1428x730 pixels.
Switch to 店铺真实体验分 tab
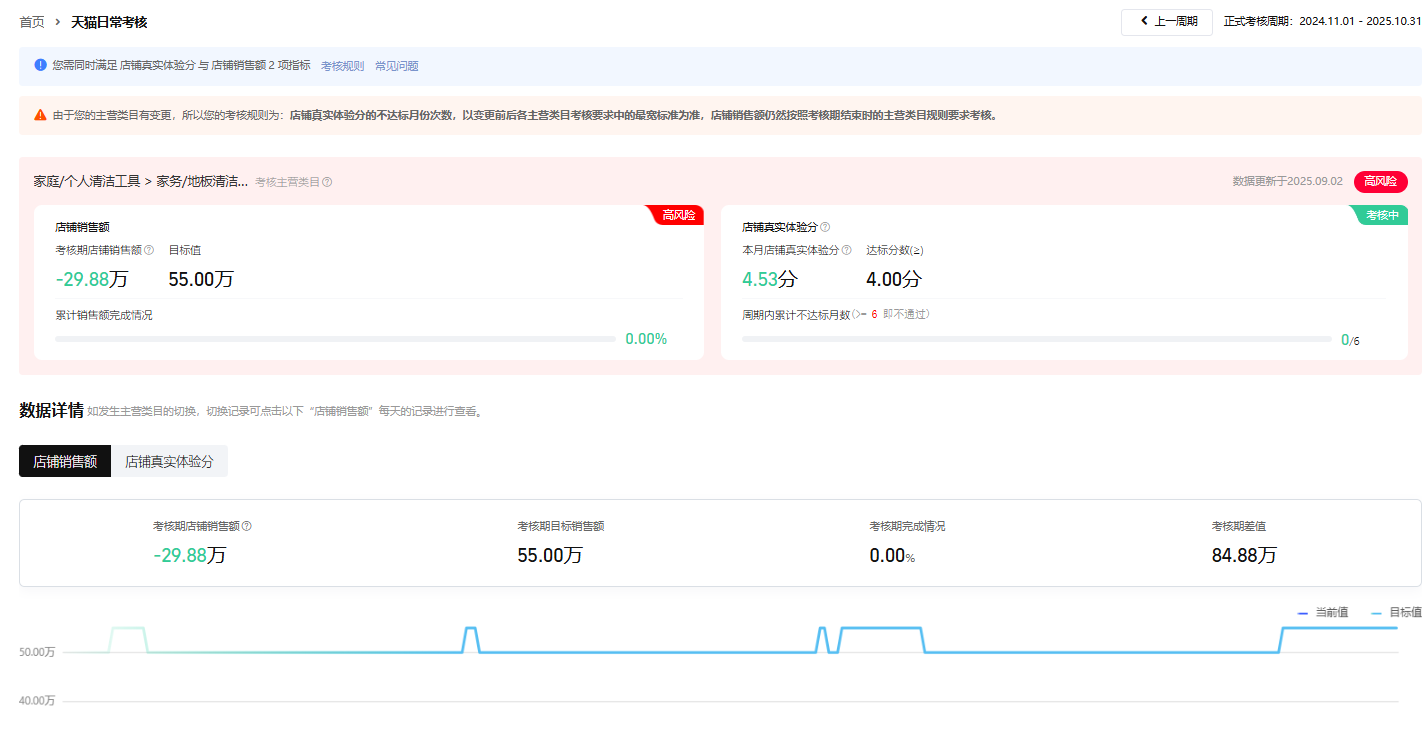click(169, 461)
